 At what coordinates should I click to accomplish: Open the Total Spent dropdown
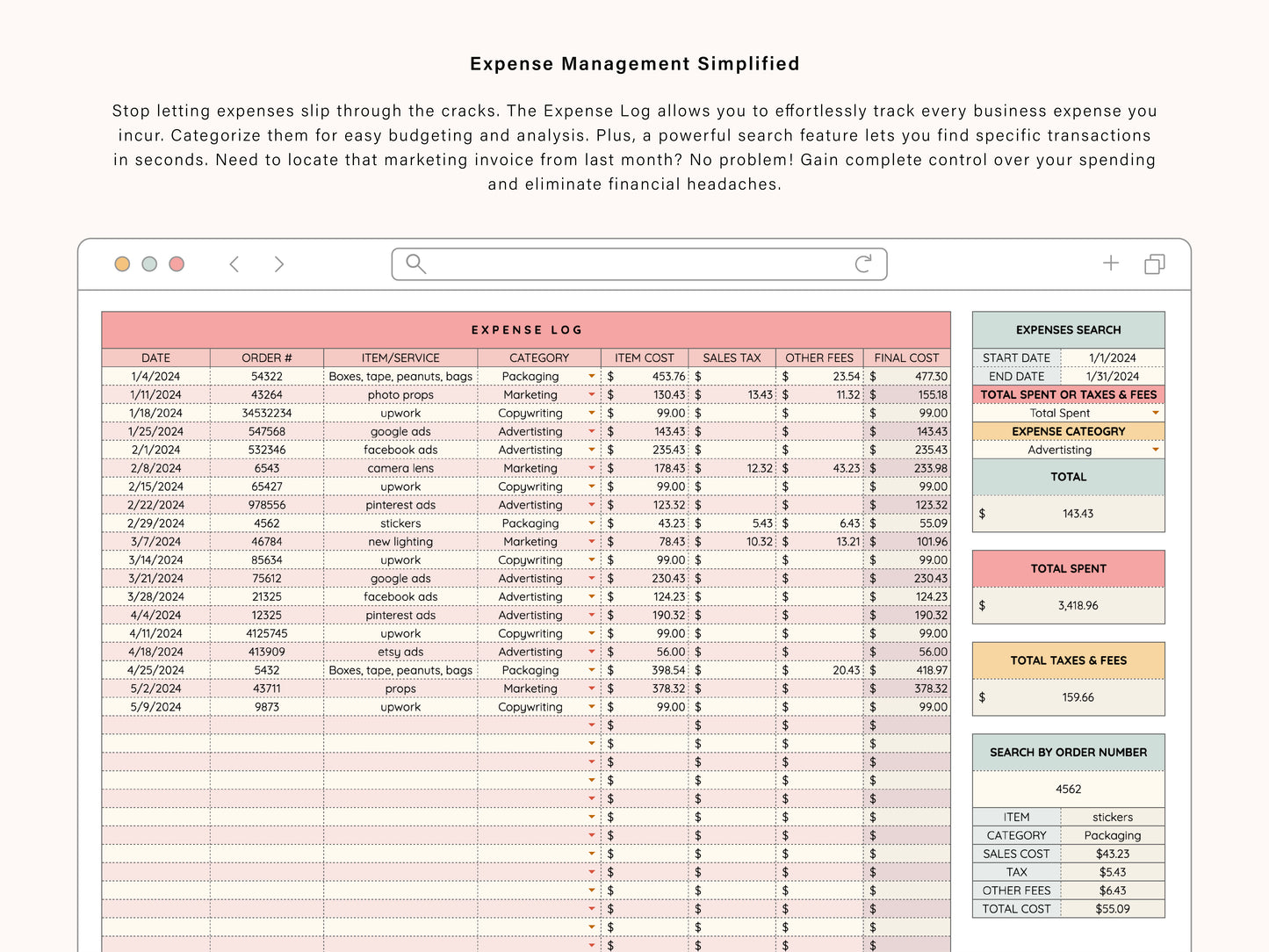coord(1156,413)
